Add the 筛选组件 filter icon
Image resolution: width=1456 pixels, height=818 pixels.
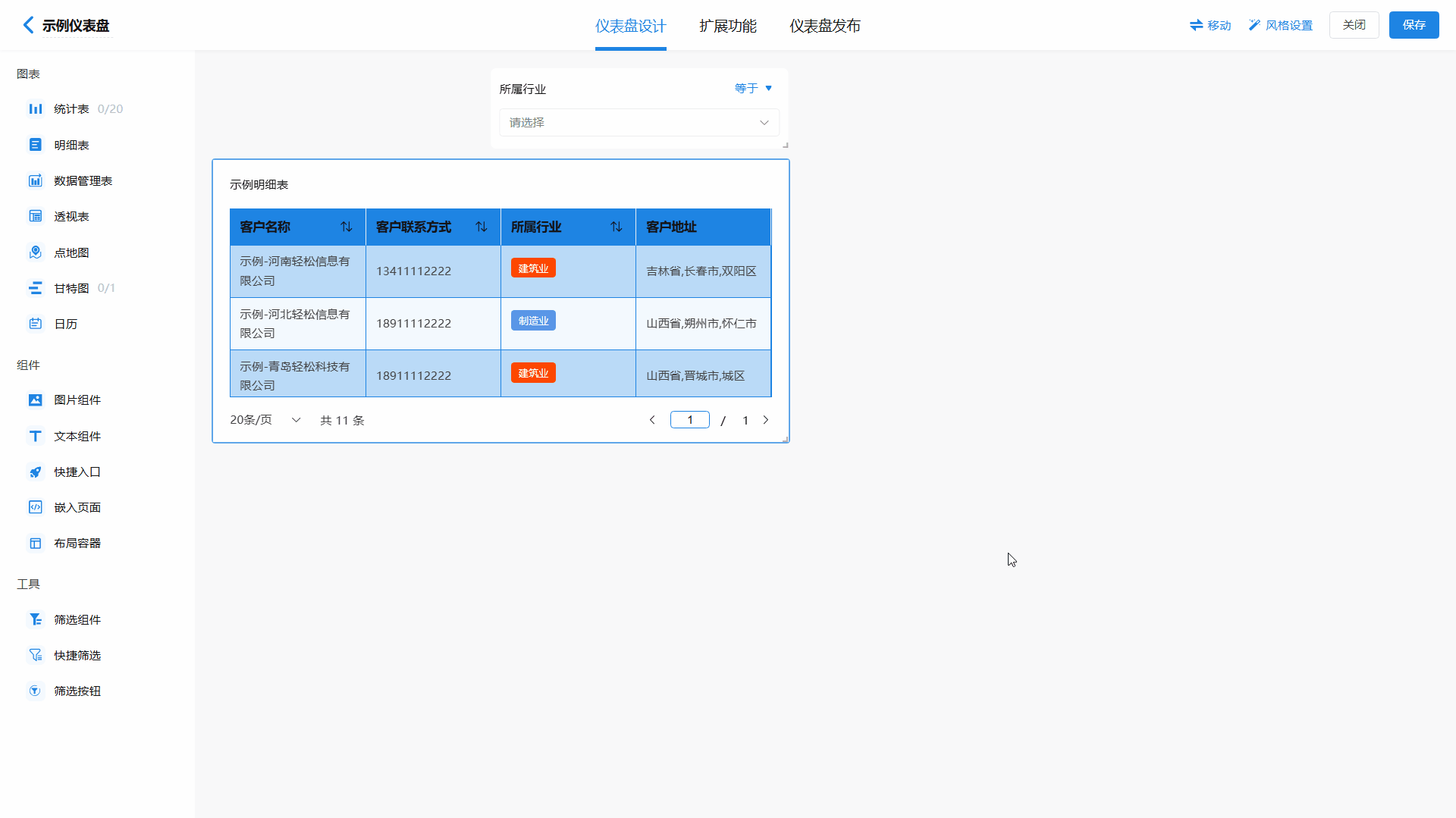[36, 619]
